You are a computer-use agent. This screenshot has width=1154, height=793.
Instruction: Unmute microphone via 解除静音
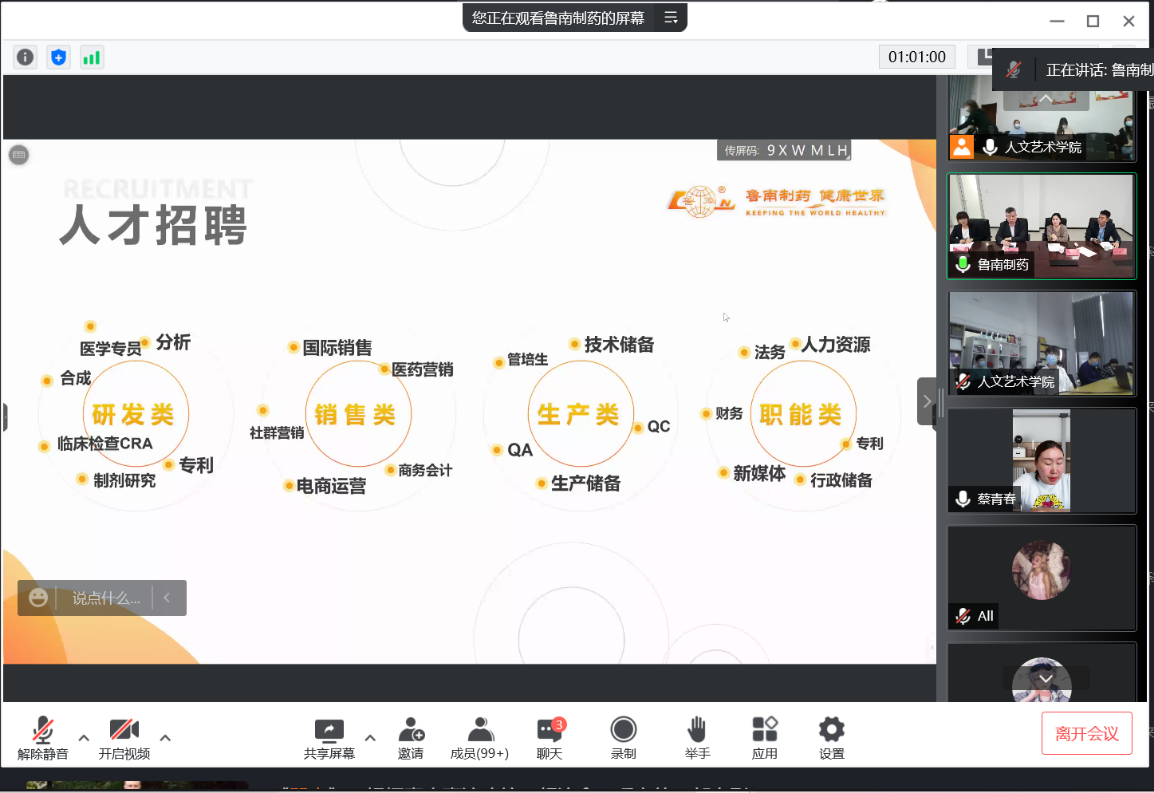point(43,738)
